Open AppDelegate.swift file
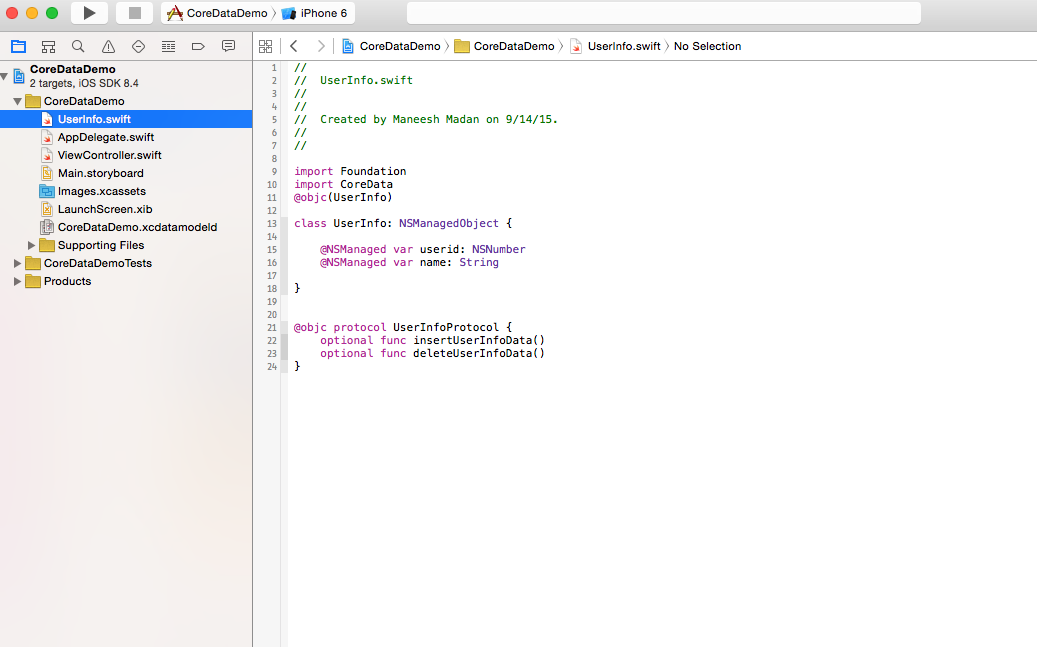 (x=105, y=137)
